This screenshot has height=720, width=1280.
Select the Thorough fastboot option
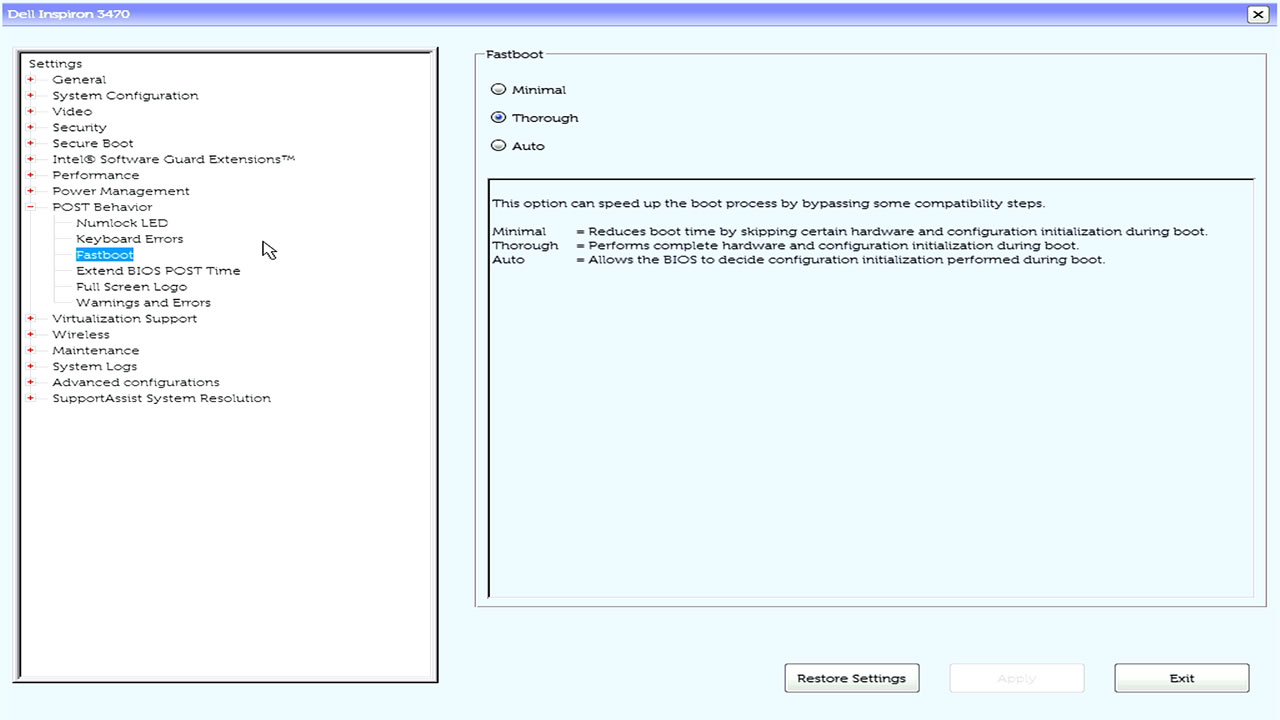499,118
